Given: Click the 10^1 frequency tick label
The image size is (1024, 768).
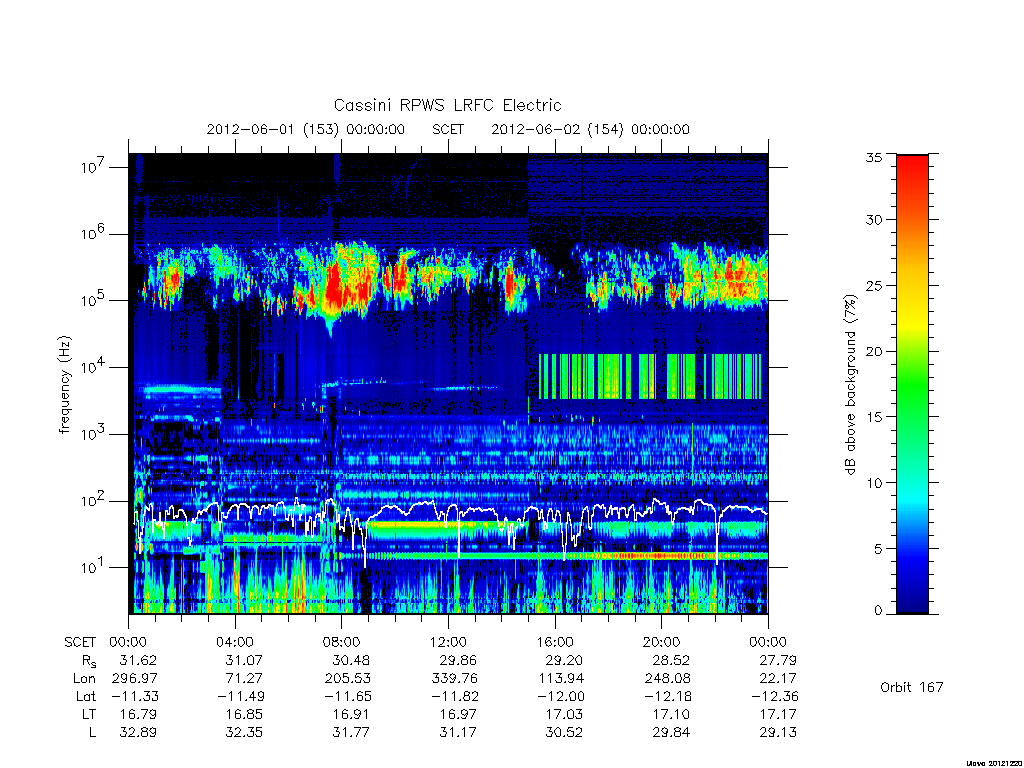Looking at the screenshot, I should pos(94,566).
